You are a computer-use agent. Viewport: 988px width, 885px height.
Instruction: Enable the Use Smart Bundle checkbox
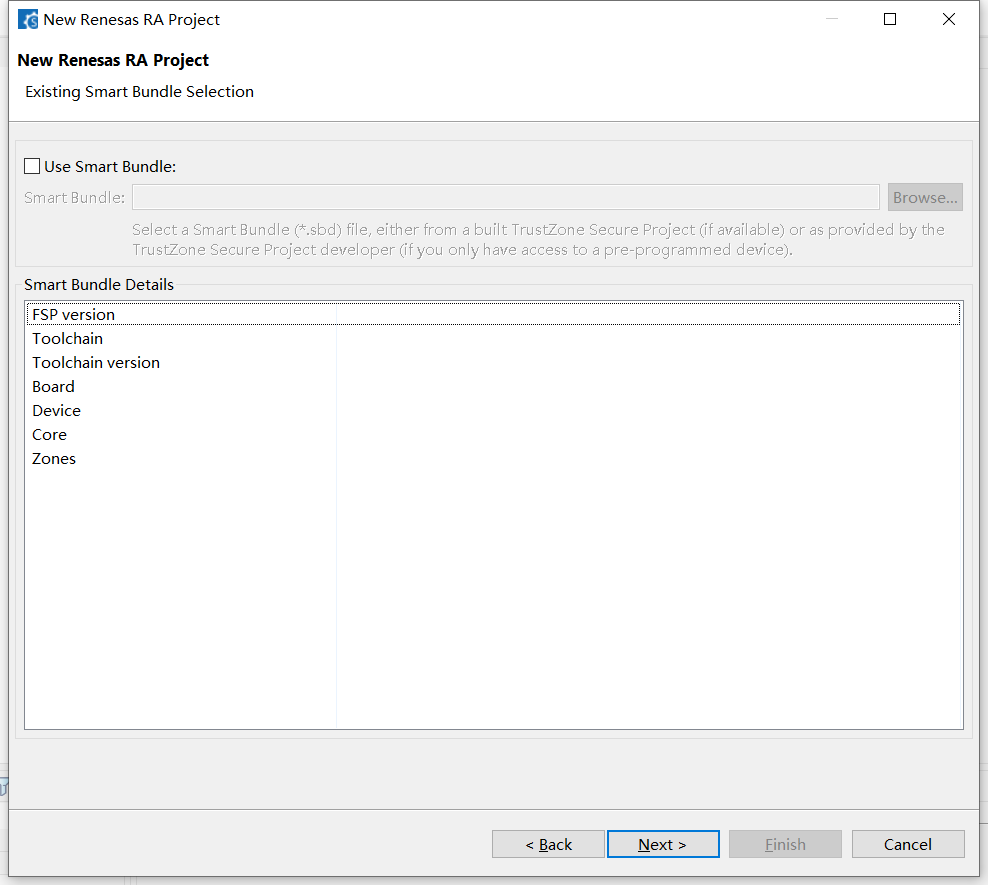pos(32,166)
